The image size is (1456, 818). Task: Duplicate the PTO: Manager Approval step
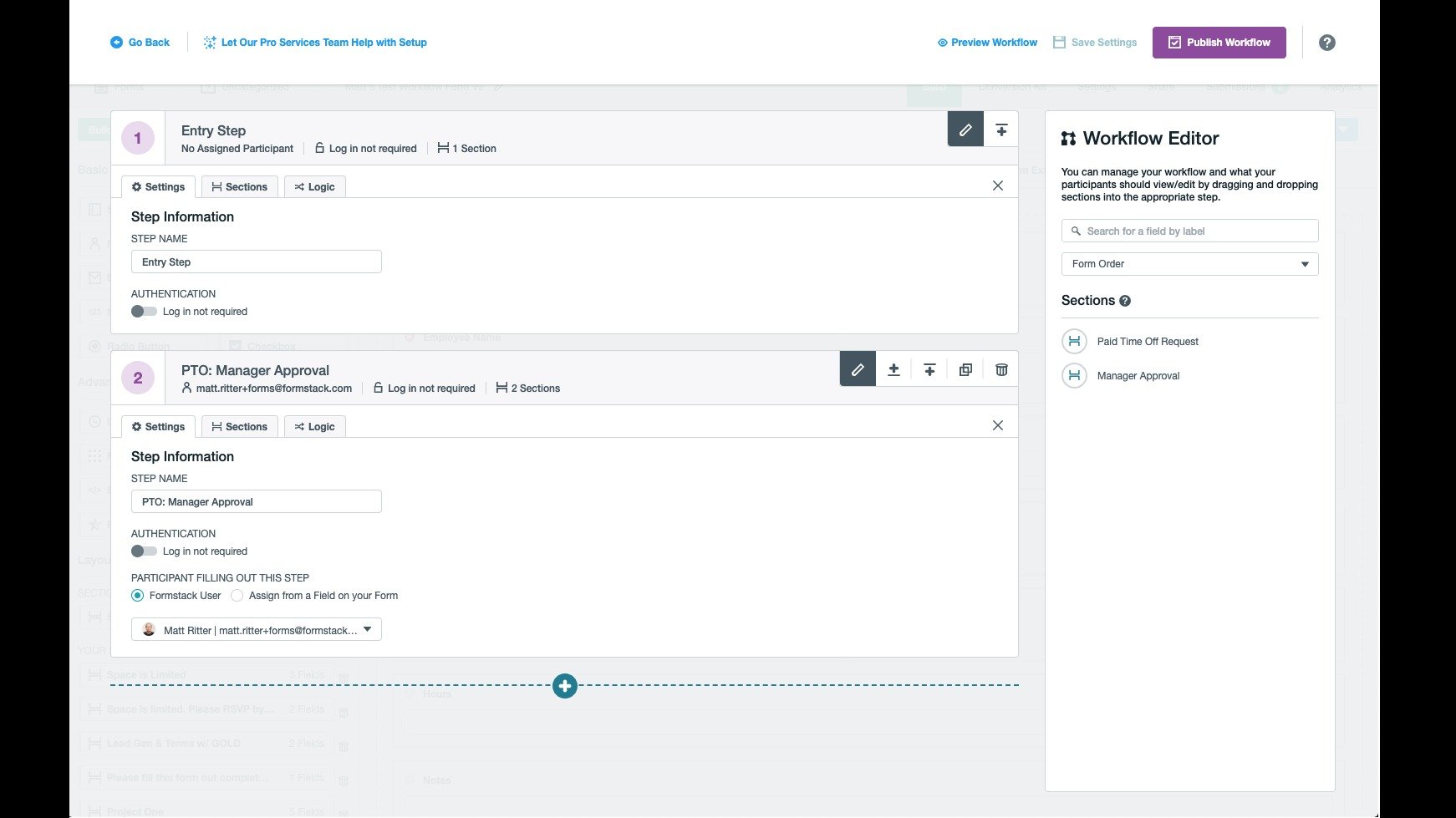965,368
